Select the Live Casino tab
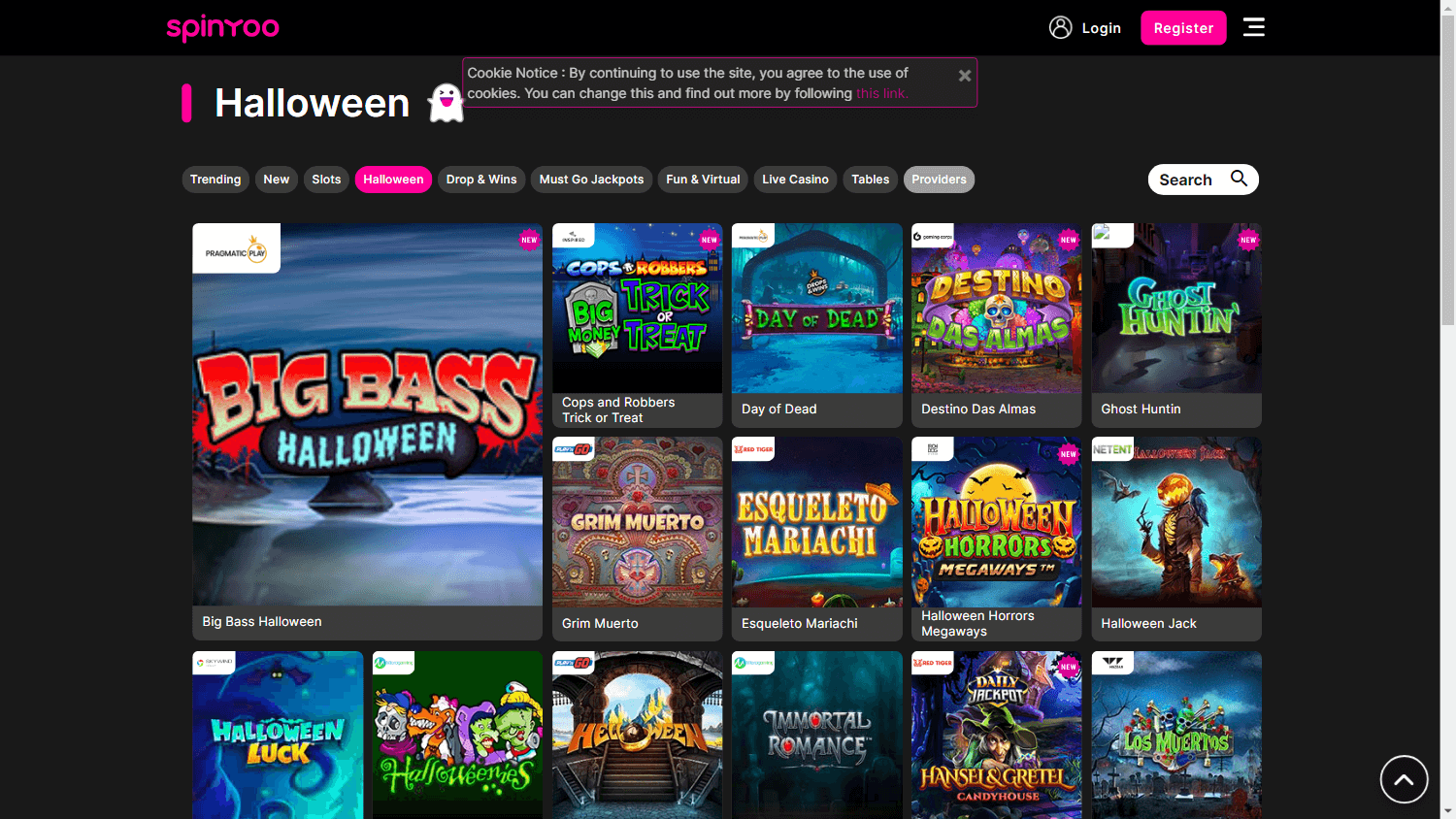Viewport: 1456px width, 819px height. (795, 180)
